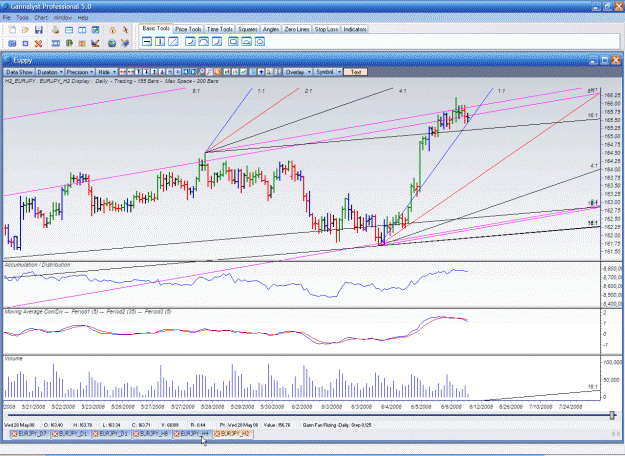The height and width of the screenshot is (456, 625).
Task: Click the split-window layout icon
Action: click(x=82, y=30)
